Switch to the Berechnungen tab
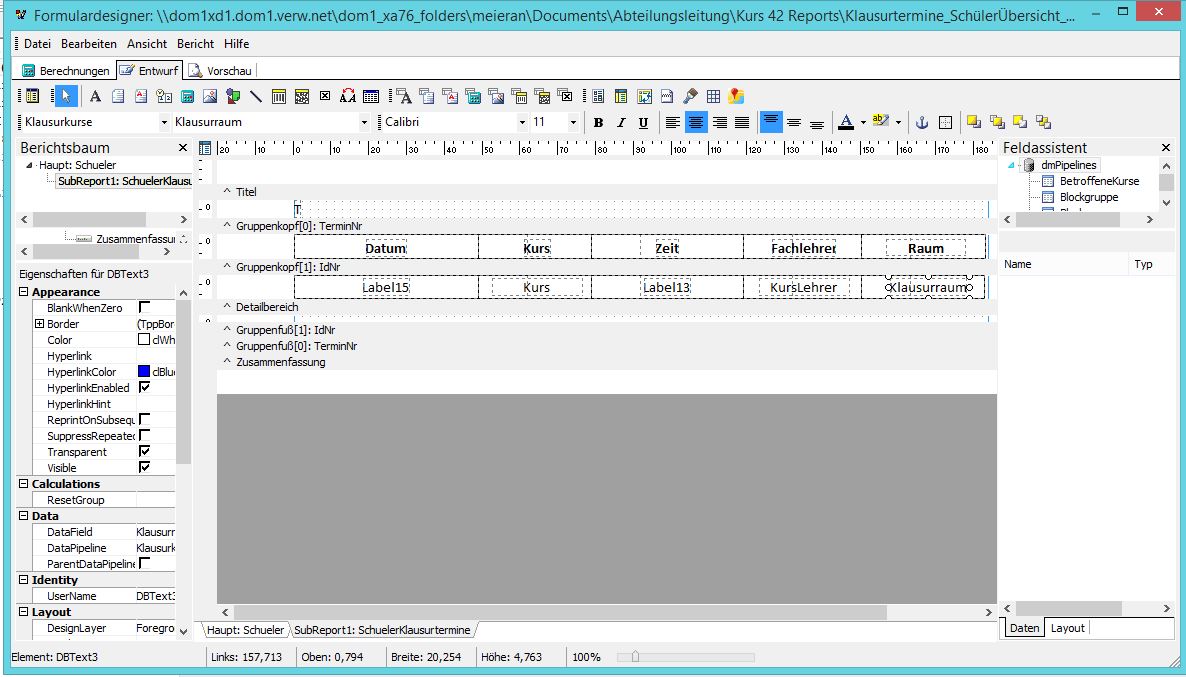 click(x=66, y=70)
